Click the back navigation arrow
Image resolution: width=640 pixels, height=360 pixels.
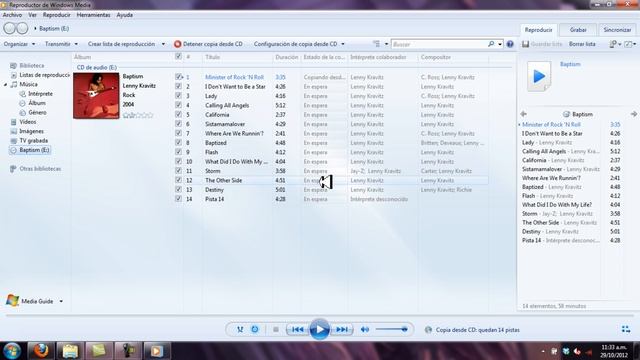coord(9,28)
